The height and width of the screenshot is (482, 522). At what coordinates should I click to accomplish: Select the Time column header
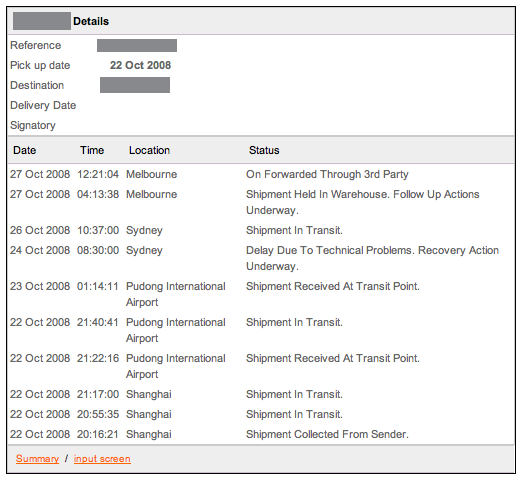92,150
